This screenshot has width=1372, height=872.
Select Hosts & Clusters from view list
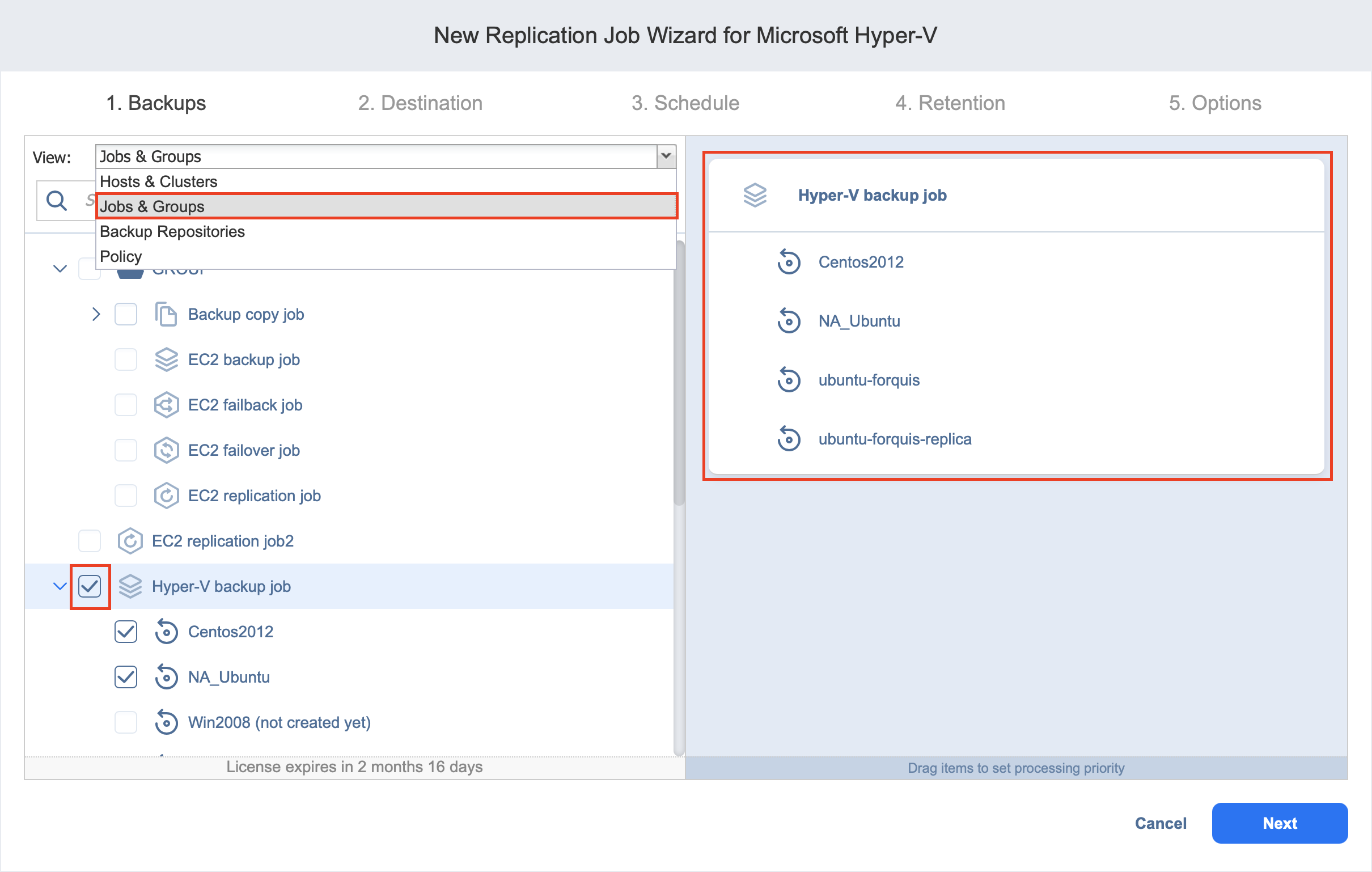[x=158, y=181]
